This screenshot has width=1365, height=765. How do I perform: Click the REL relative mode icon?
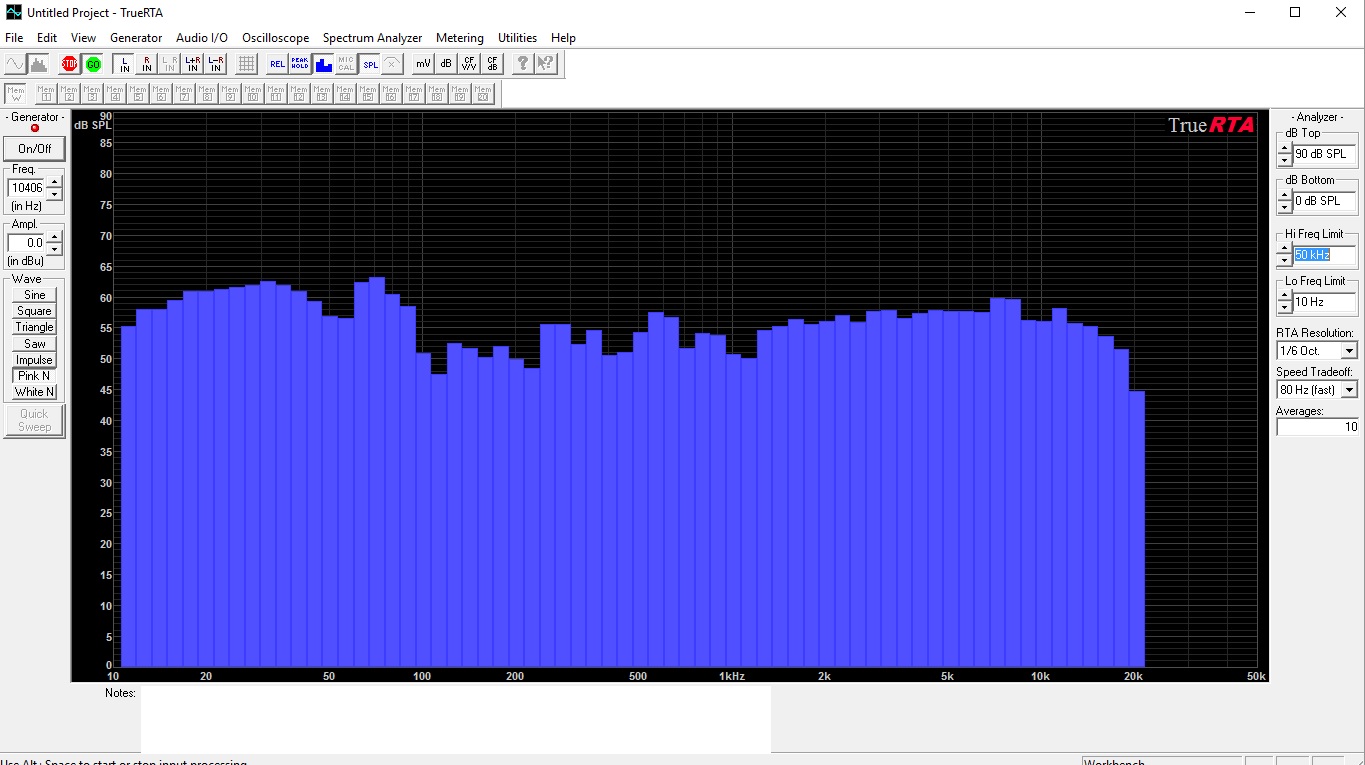(x=277, y=64)
